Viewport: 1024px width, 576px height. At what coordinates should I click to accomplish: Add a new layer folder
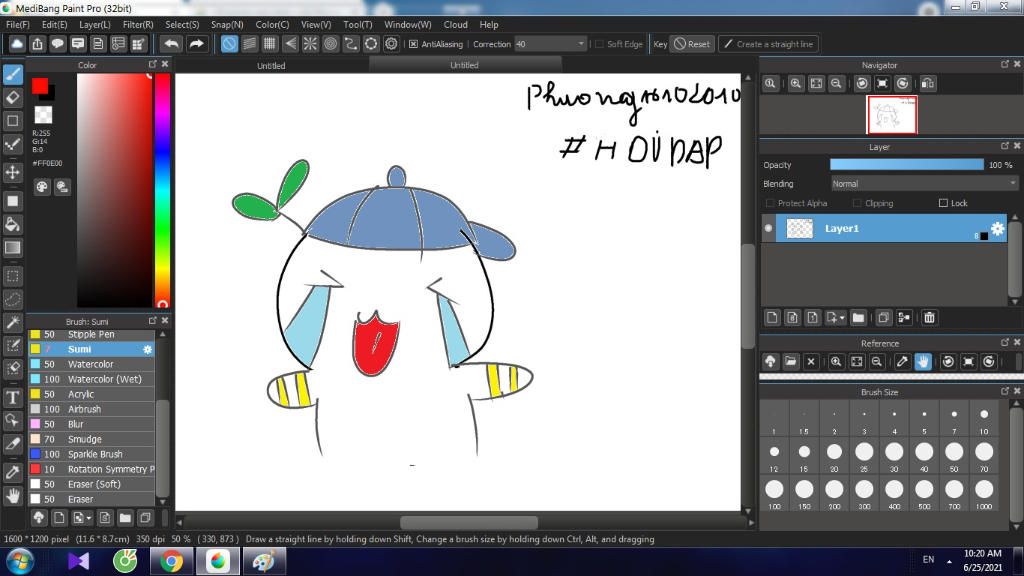pyautogui.click(x=858, y=317)
